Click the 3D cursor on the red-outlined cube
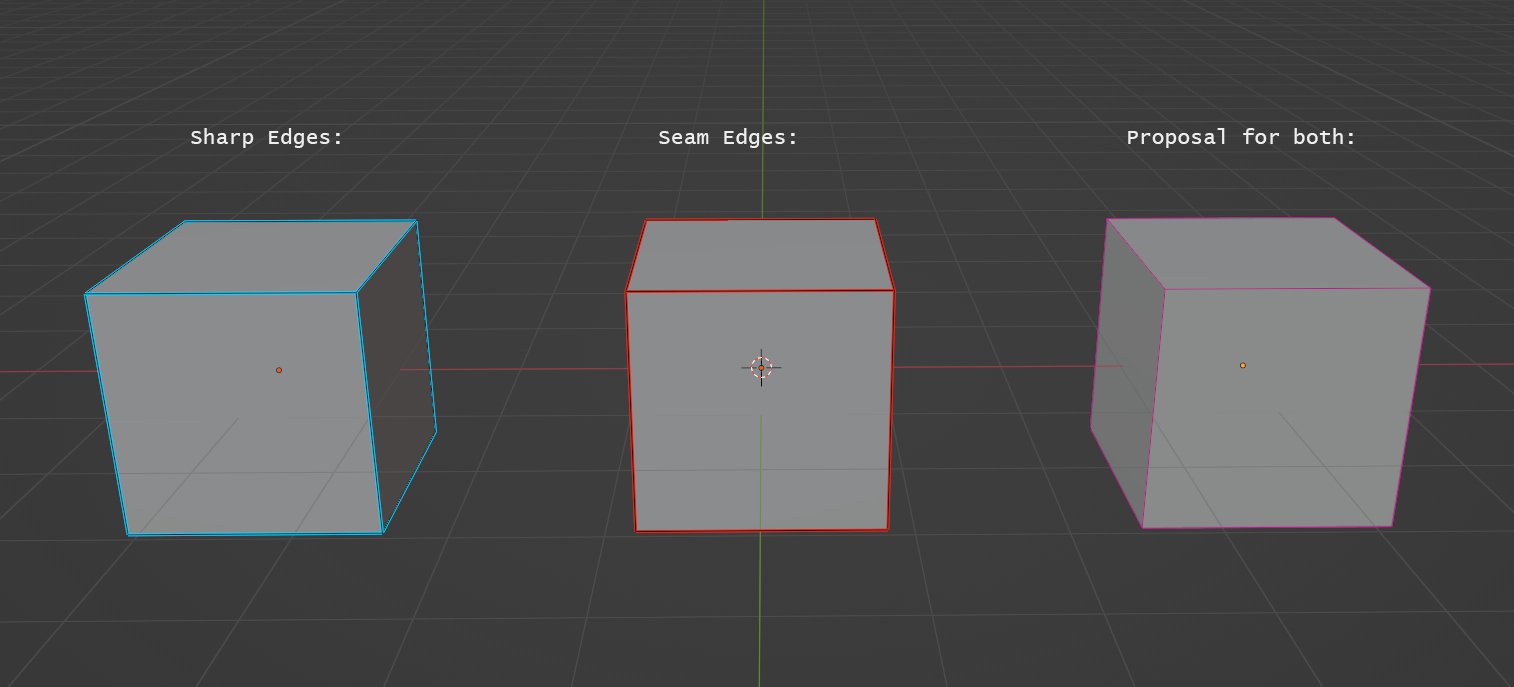 click(761, 368)
